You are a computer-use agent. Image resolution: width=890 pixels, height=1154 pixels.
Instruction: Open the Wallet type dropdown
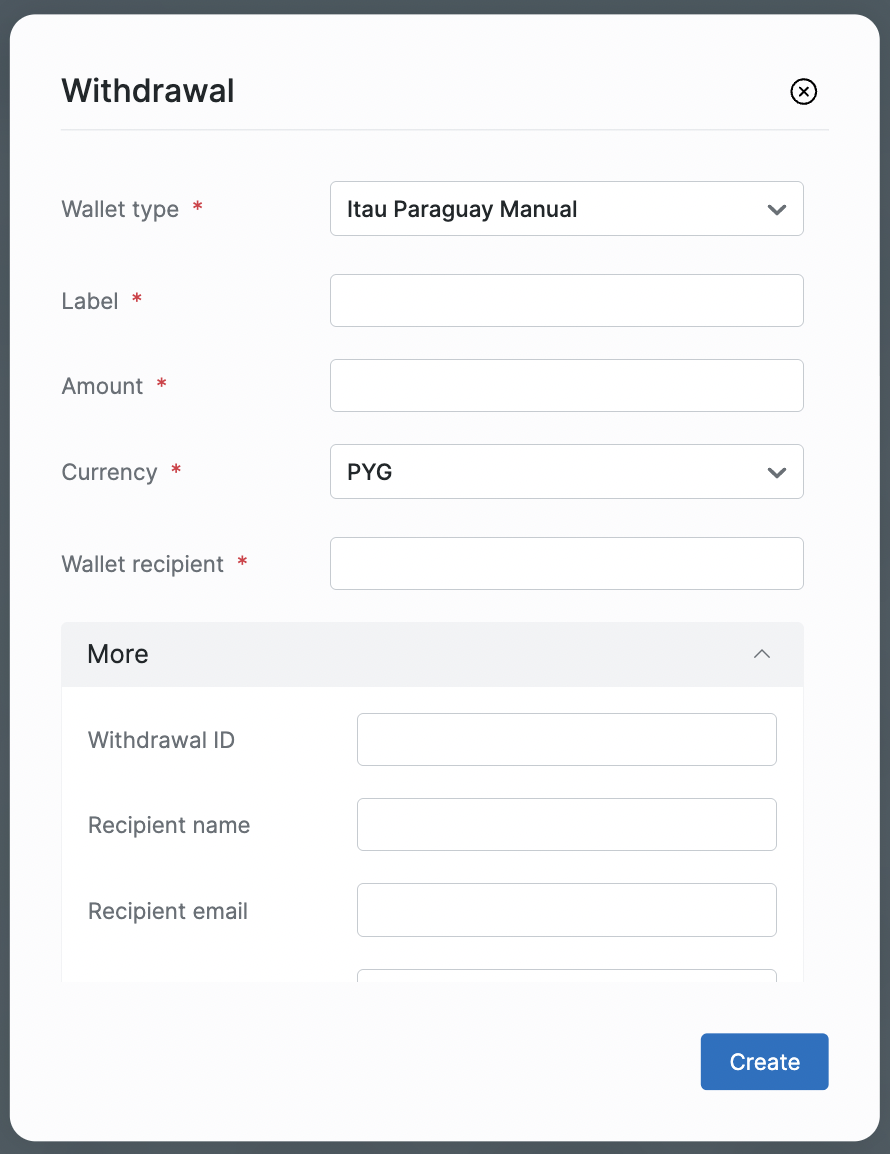[566, 209]
